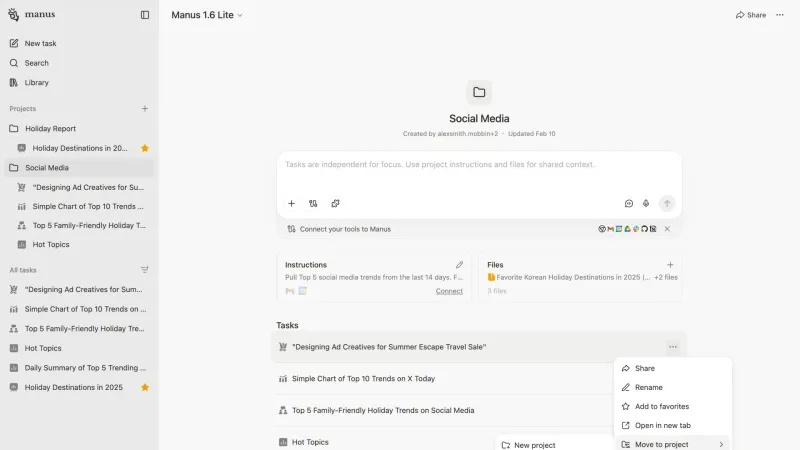Select Holiday Destinations in 20... under Holiday Report
800x450 pixels.
click(x=80, y=148)
